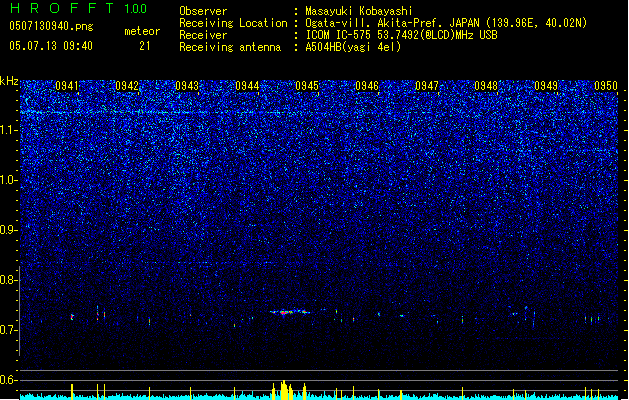
Task: Click the tallest yellow power spike near 0945
Action: coord(284,390)
